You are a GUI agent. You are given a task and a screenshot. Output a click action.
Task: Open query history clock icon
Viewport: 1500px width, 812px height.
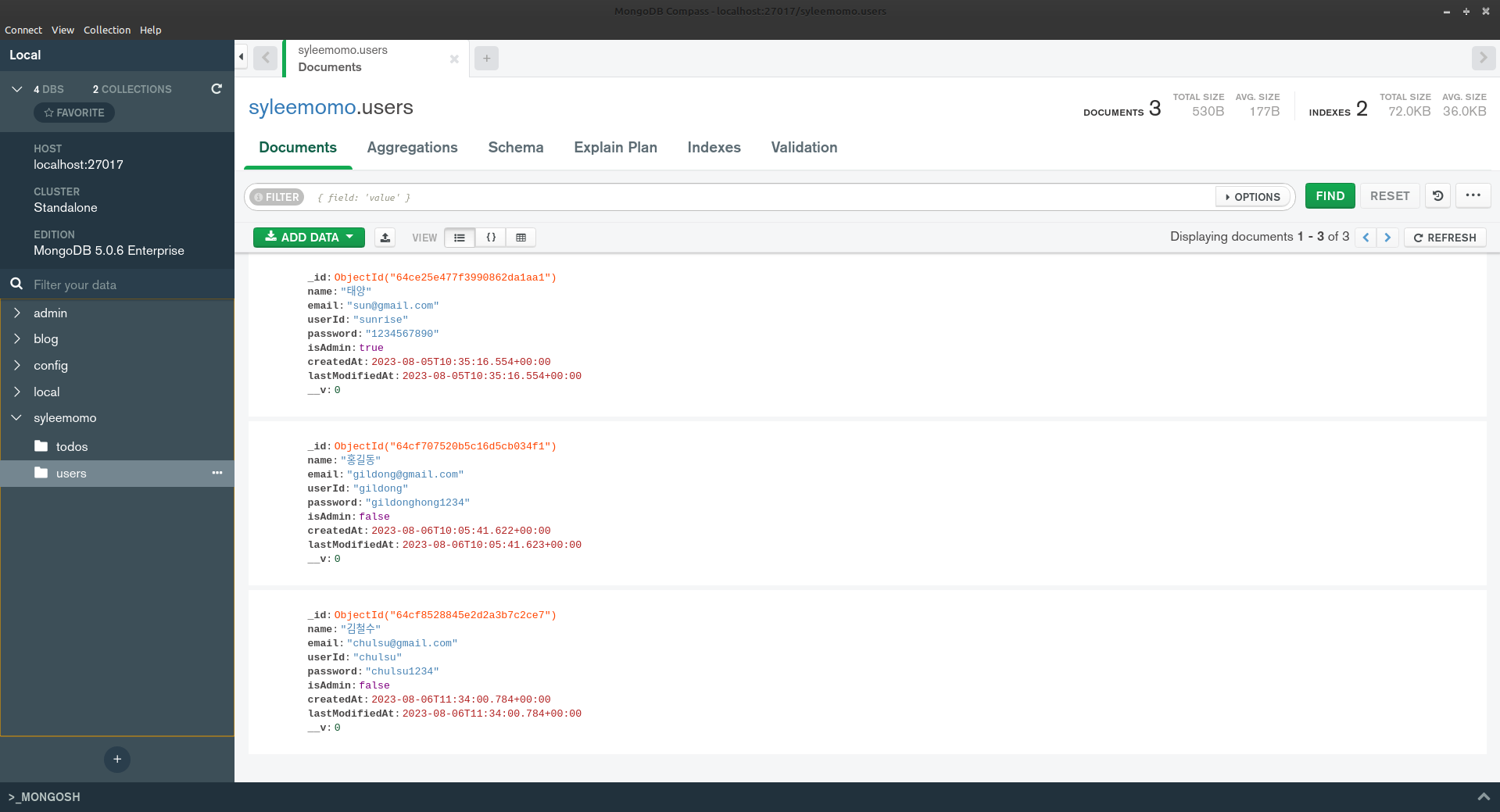[1437, 196]
